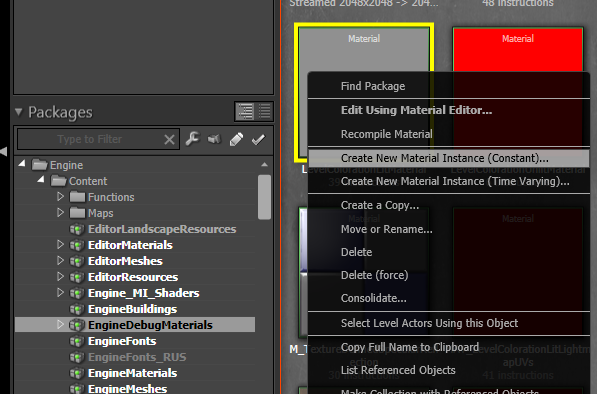Click the Engine_MI_Shaders package icon
The image size is (597, 394).
77,293
